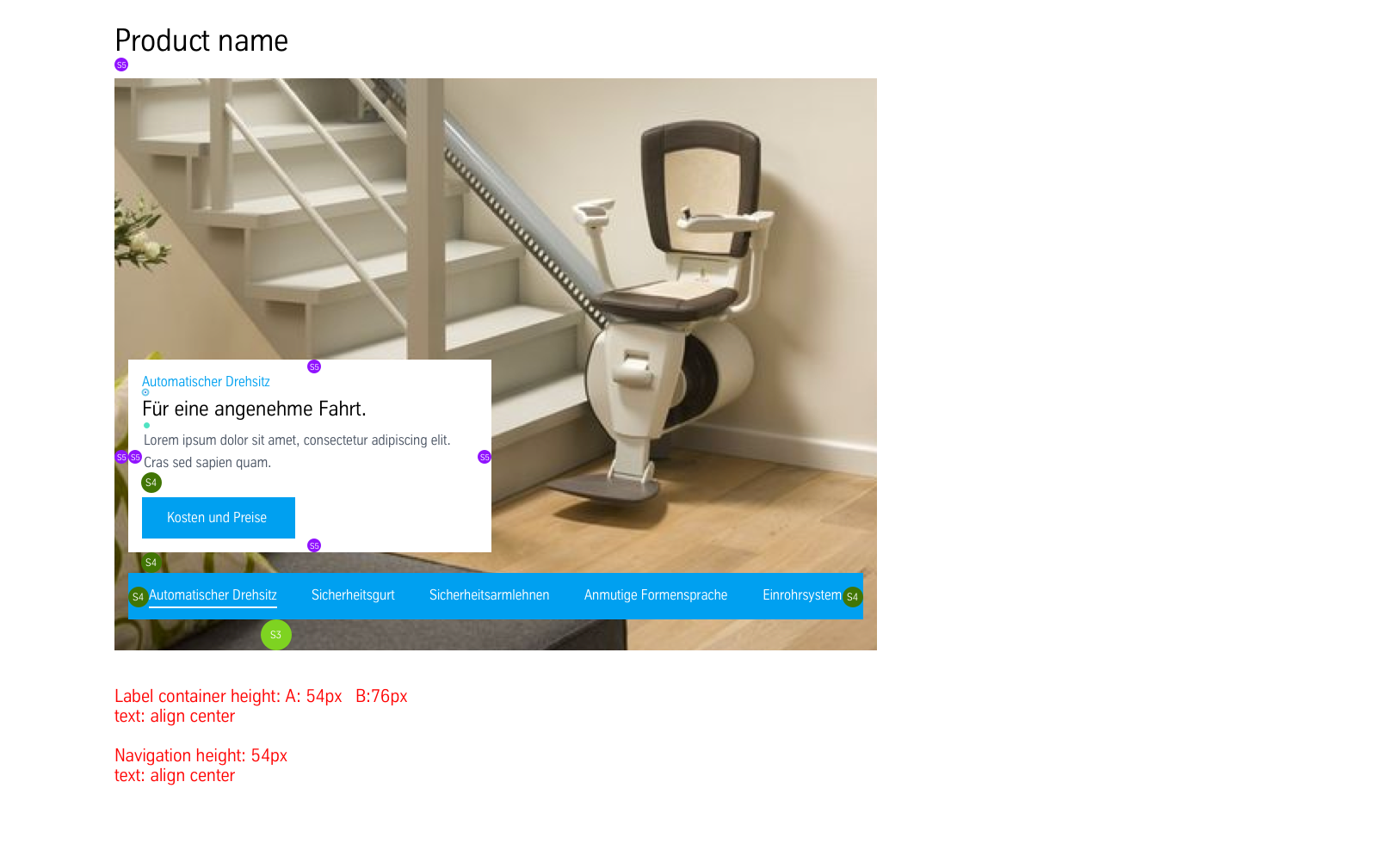This screenshot has height=868, width=1377.
Task: Open the blue Automatischer Drehsitz card link
Action: pos(206,381)
